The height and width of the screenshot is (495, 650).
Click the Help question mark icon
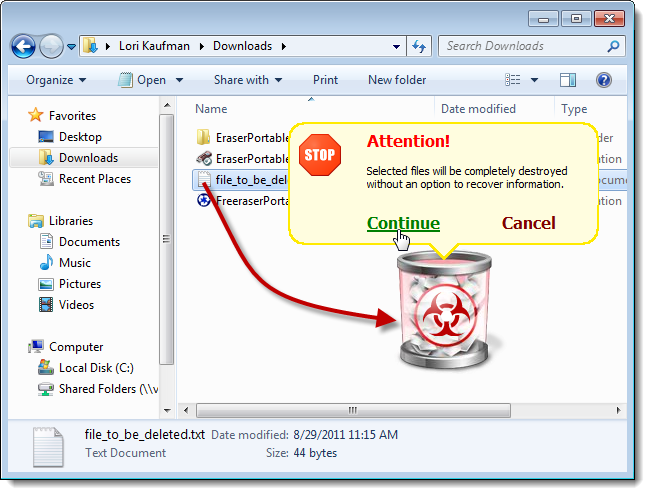604,80
